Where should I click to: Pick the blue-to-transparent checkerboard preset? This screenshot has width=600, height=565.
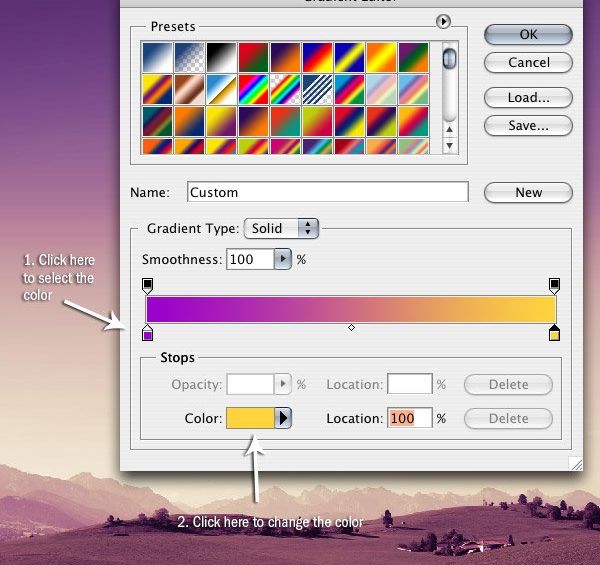coord(189,57)
